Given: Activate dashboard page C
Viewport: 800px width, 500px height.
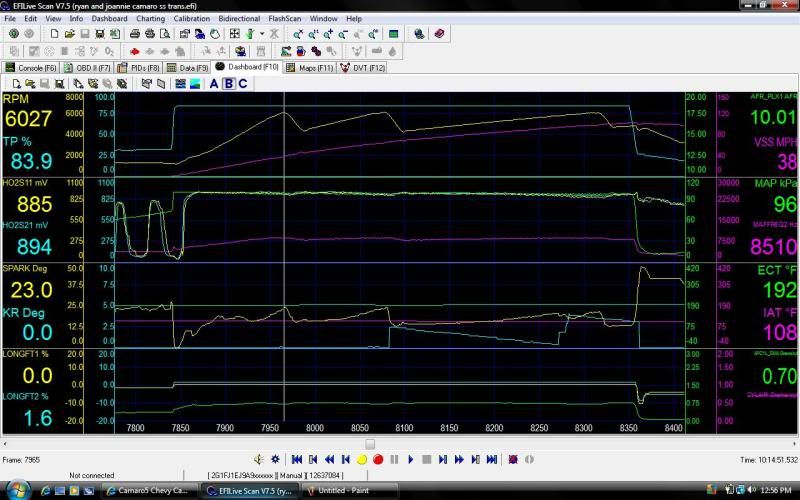Looking at the screenshot, I should [242, 83].
